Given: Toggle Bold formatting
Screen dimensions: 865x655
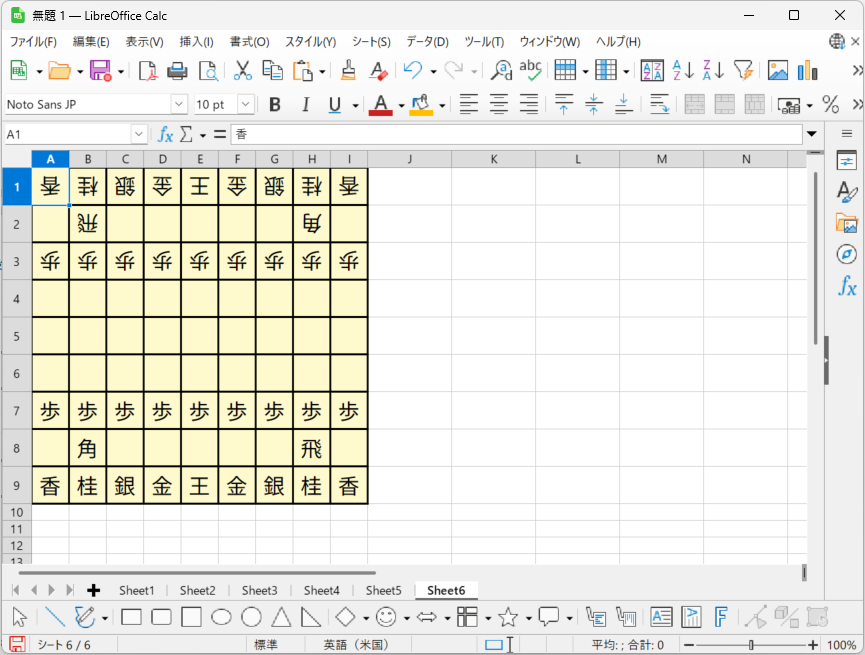Looking at the screenshot, I should [275, 104].
